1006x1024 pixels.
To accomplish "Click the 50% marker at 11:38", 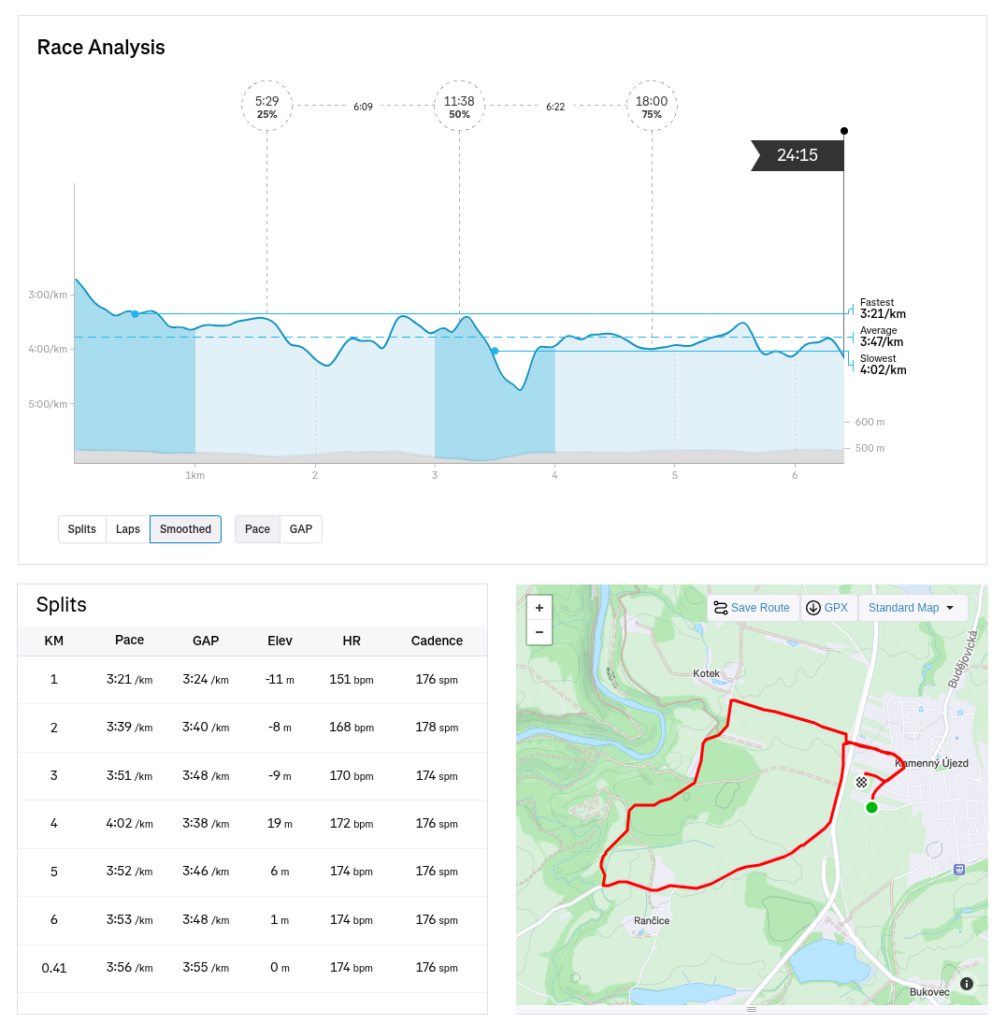I will [459, 107].
